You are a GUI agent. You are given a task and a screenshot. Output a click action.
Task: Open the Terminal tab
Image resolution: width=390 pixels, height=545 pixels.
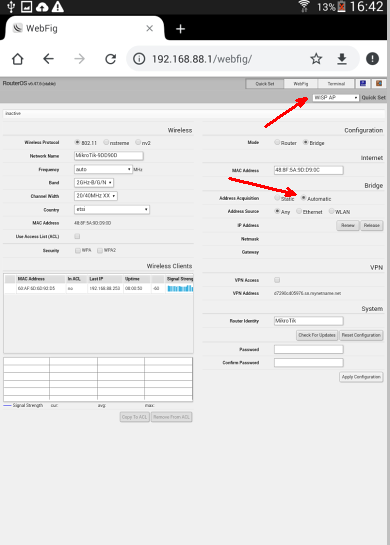[x=336, y=84]
